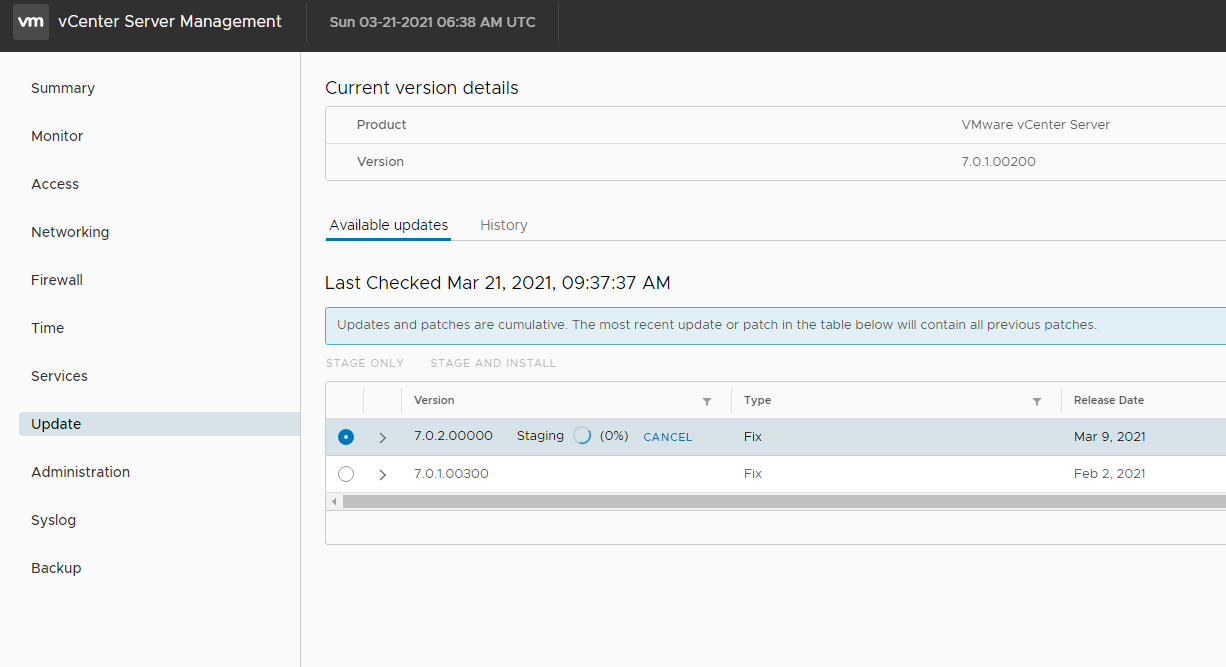Click the 7.0.1.00300 version text
This screenshot has width=1226, height=667.
pyautogui.click(x=451, y=474)
